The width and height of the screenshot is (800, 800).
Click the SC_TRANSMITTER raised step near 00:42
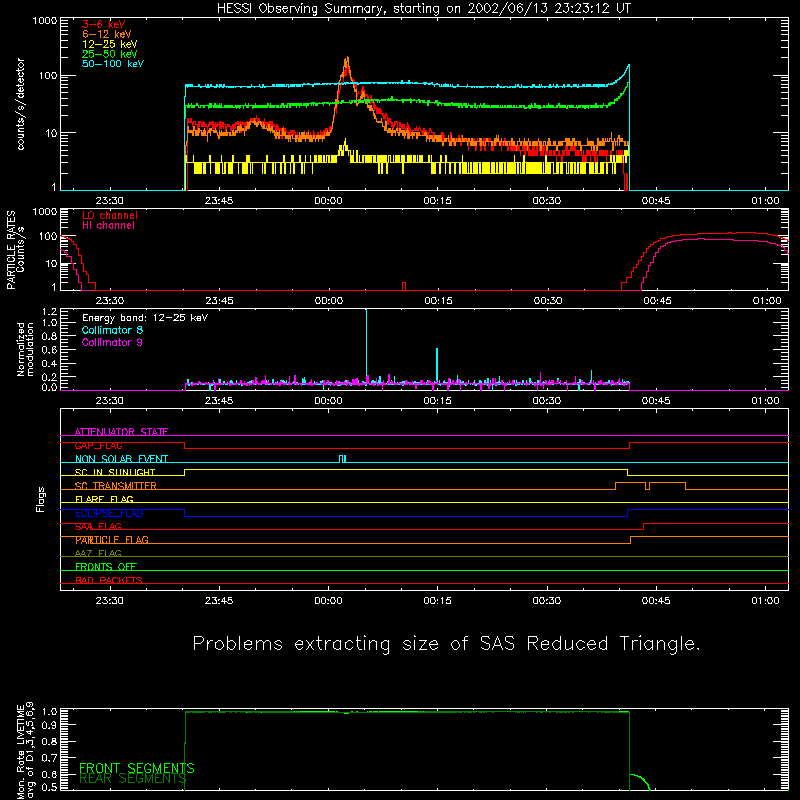[631, 483]
